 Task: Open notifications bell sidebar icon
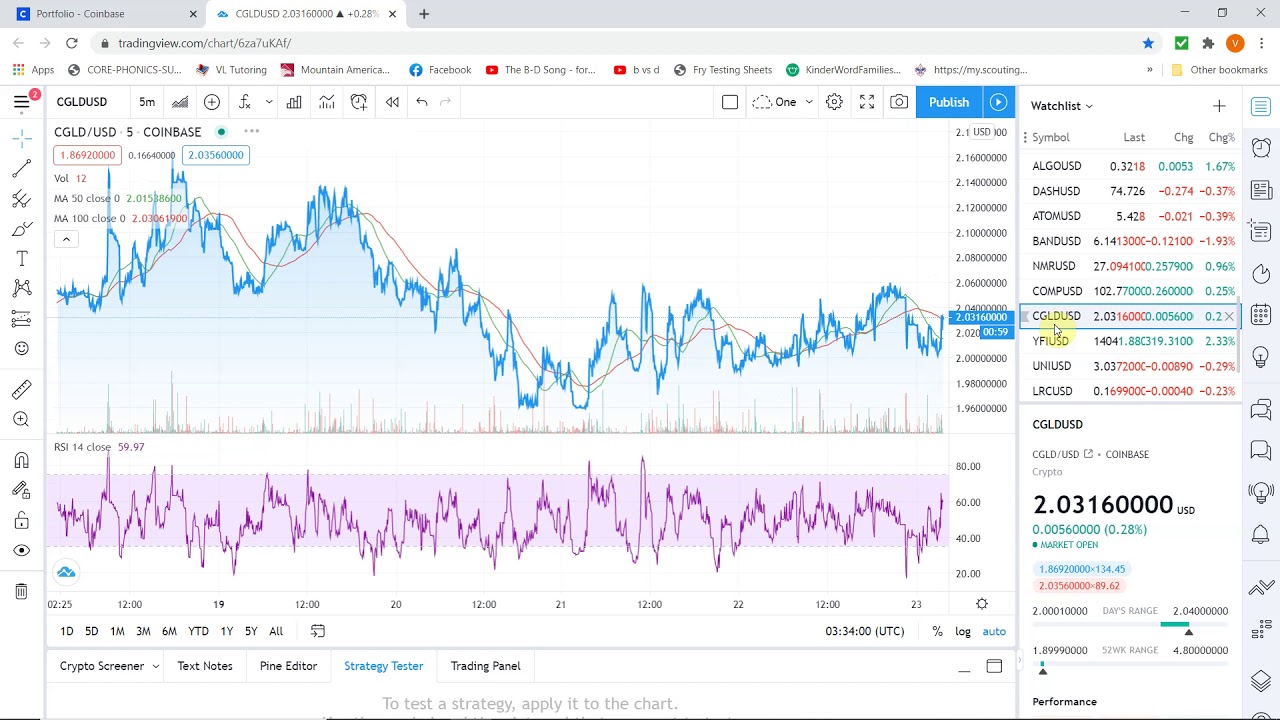point(1261,534)
